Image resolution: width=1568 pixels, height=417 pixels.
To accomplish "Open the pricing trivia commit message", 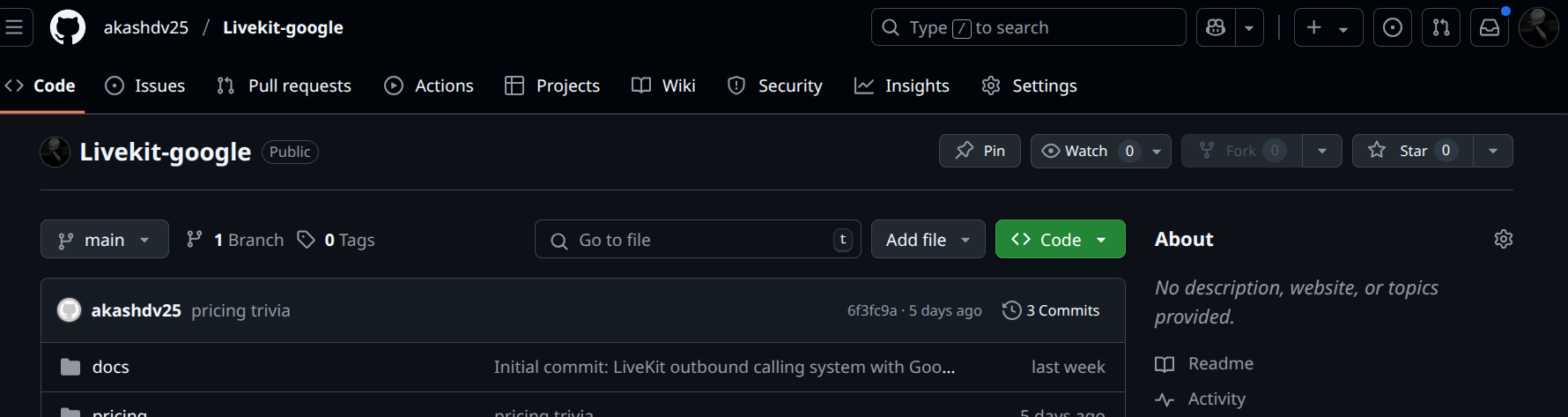I will [240, 310].
